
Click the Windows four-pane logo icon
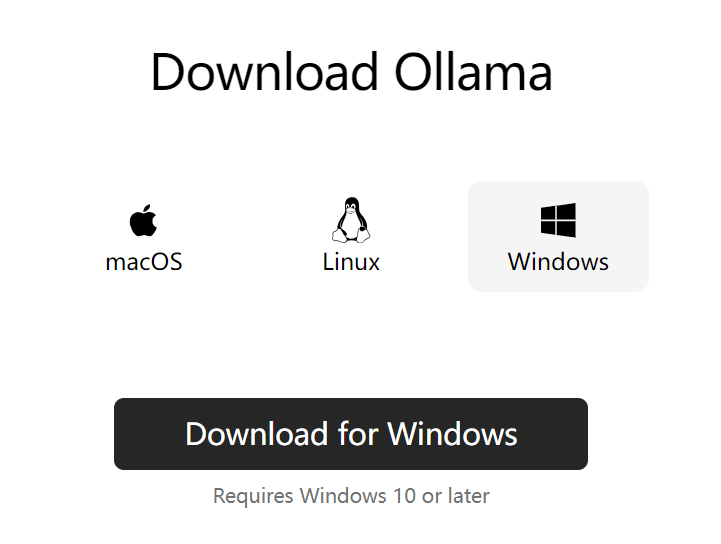coord(558,220)
